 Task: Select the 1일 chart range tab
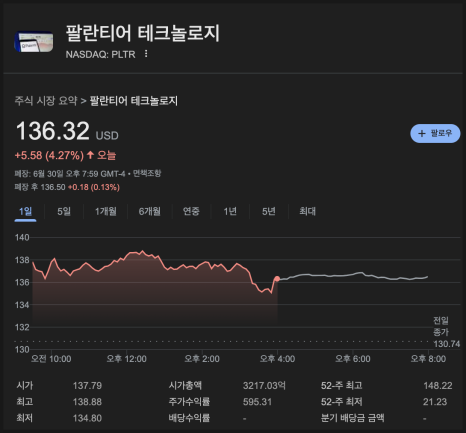point(25,211)
